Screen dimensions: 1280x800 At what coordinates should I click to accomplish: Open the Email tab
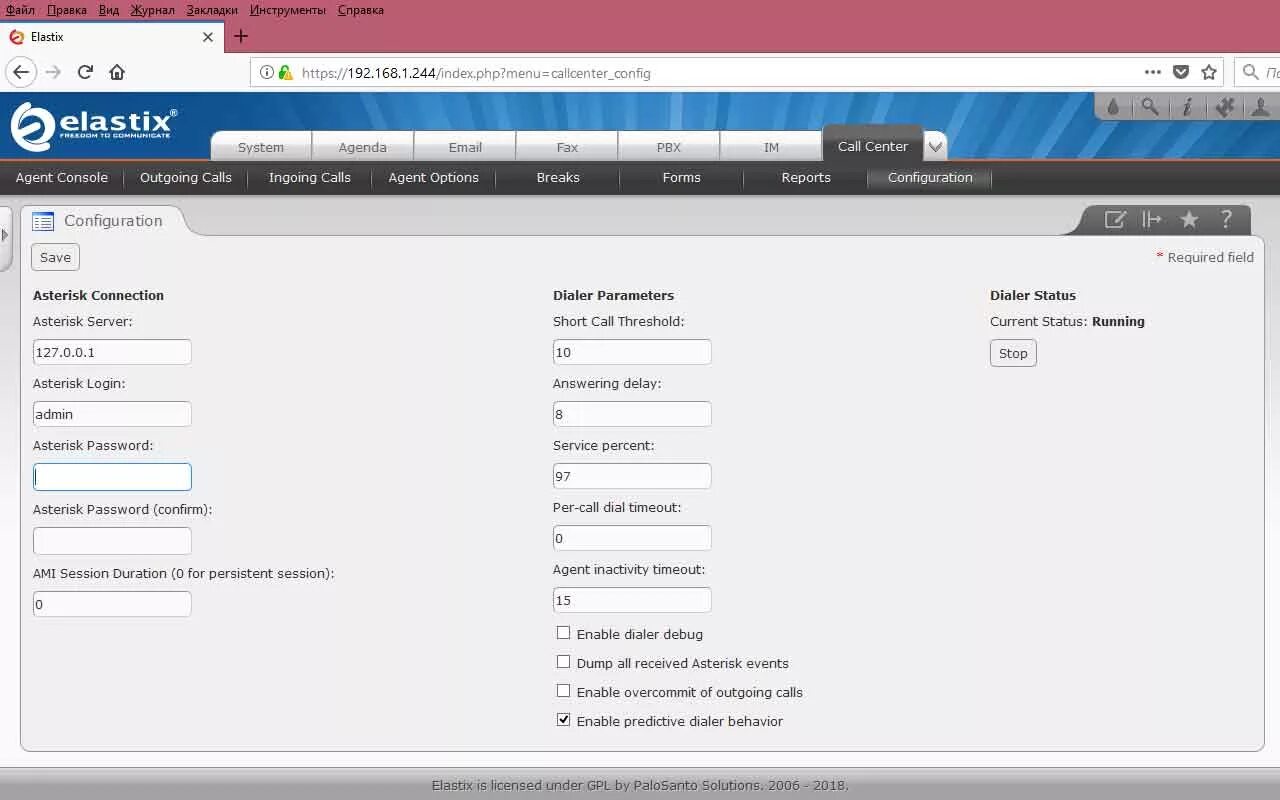[465, 147]
